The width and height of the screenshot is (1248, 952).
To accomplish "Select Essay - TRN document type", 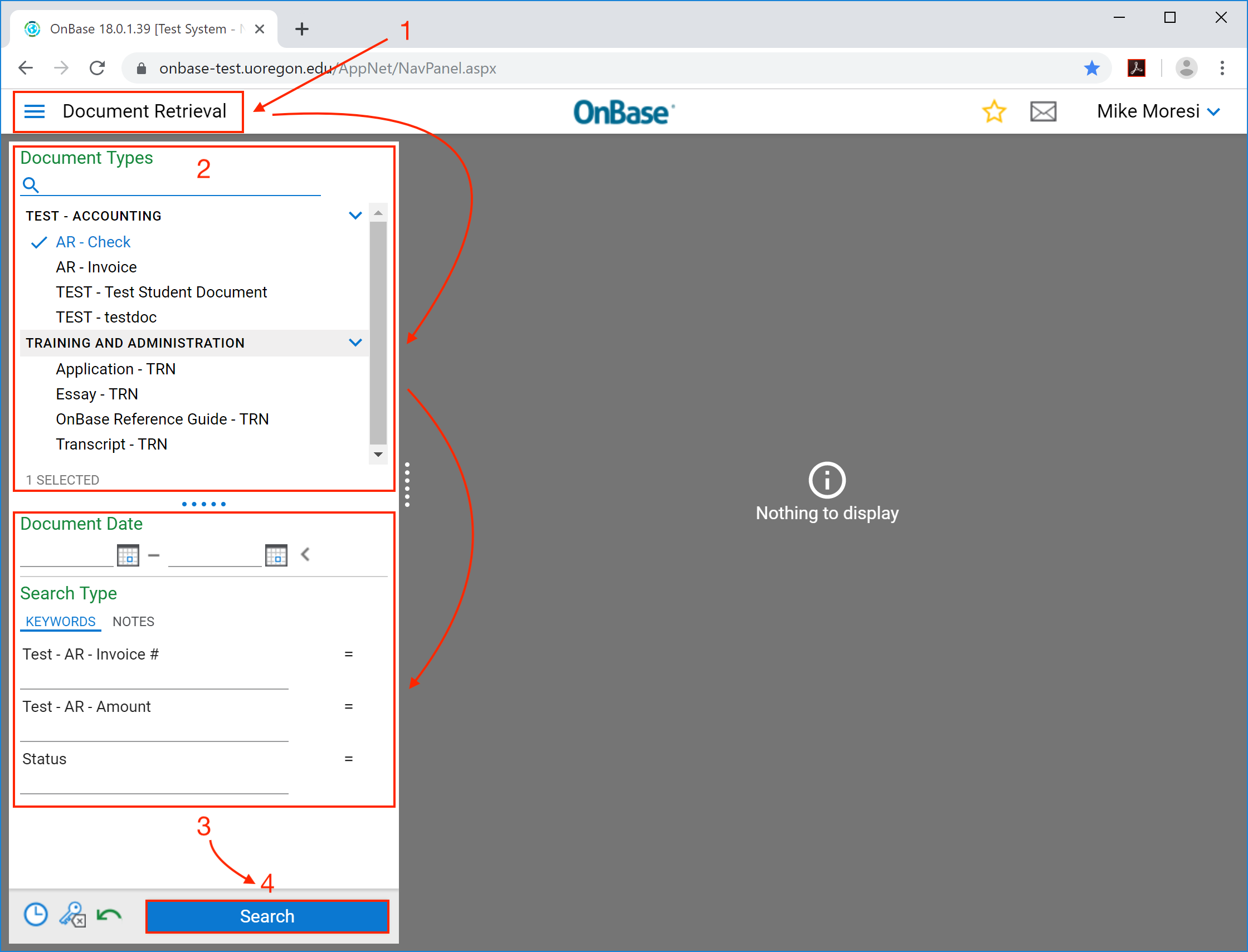I will [97, 394].
